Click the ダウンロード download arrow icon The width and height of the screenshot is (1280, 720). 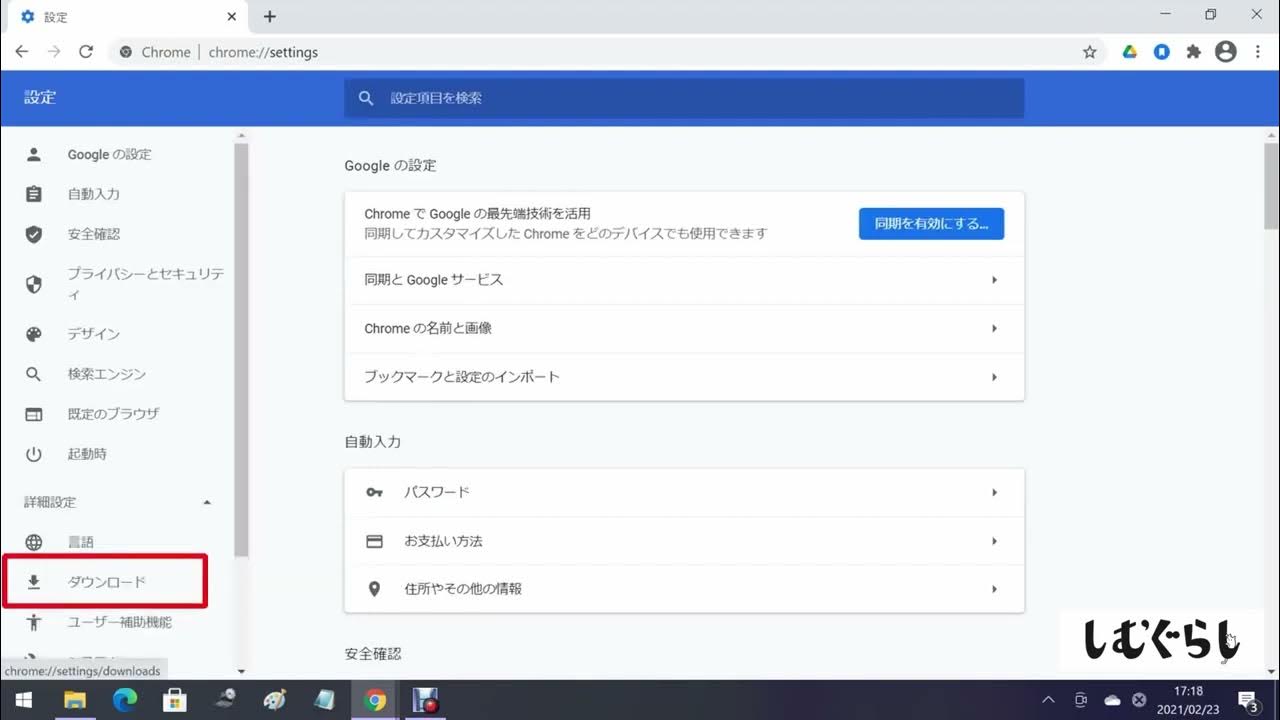(x=34, y=582)
